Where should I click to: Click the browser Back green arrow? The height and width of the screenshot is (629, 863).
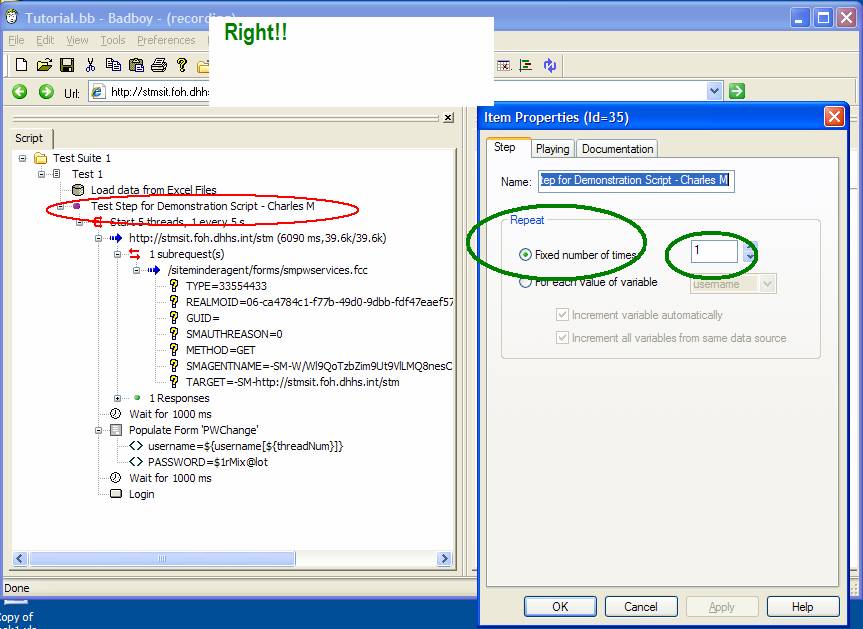pyautogui.click(x=19, y=92)
